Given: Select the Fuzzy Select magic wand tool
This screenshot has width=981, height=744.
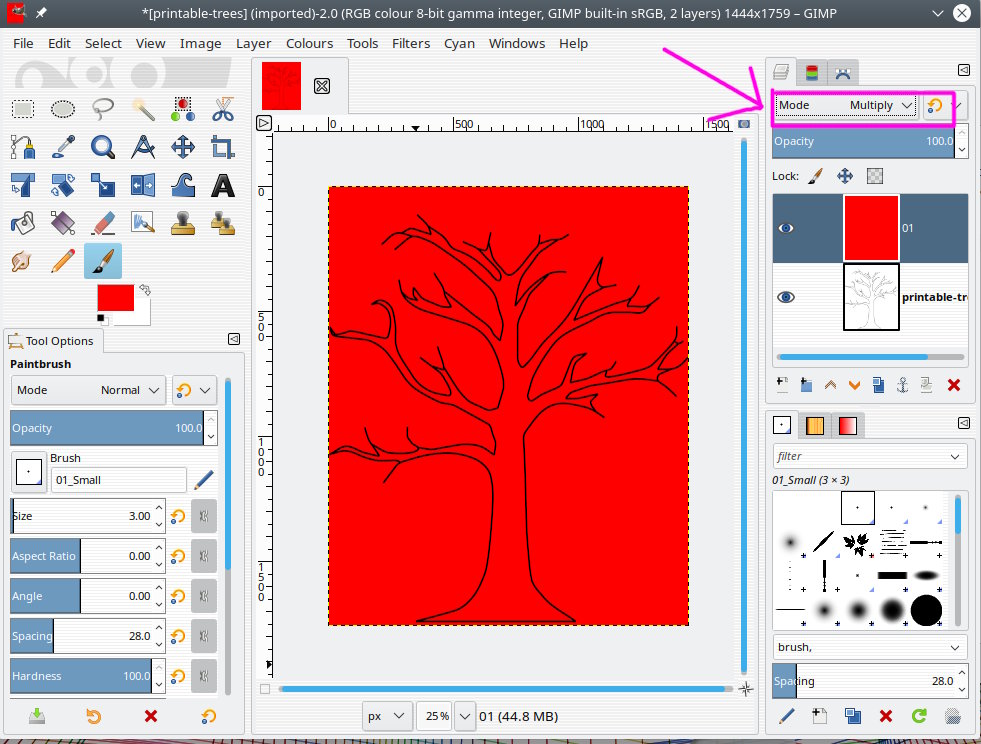Looking at the screenshot, I should tap(143, 109).
